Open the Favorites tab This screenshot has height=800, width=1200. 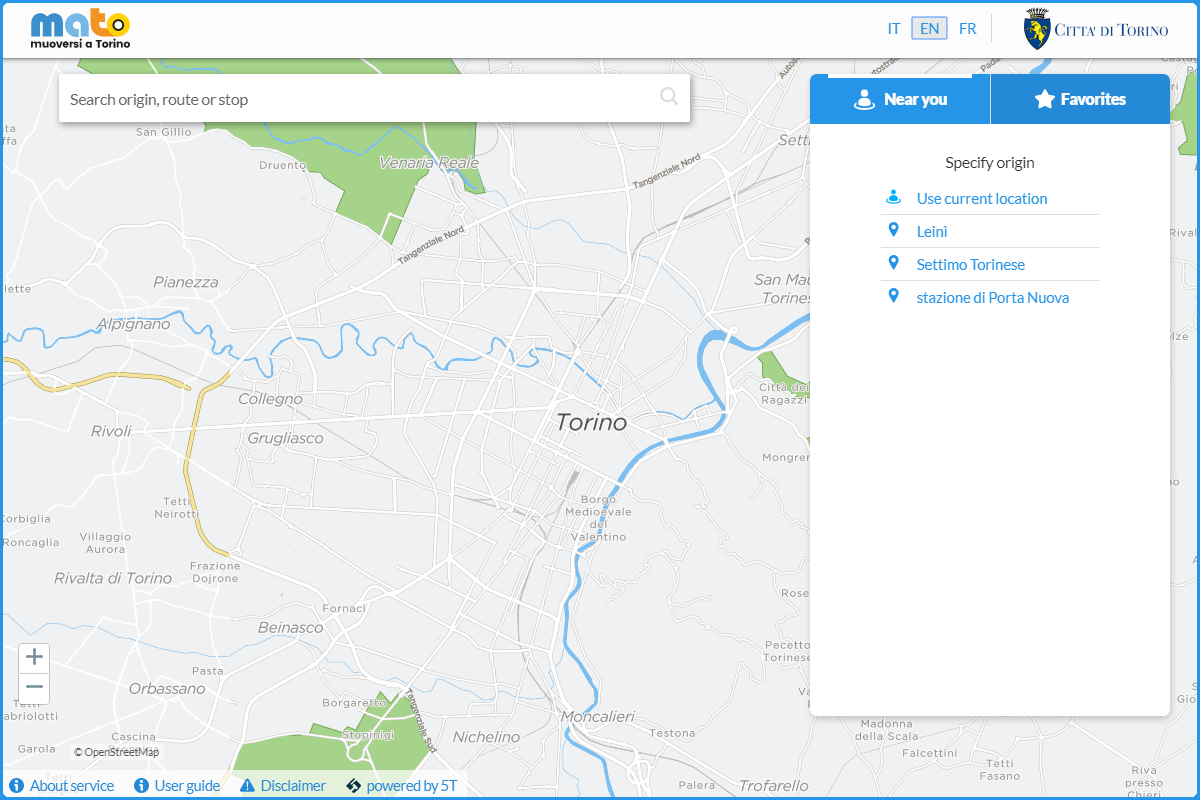pos(1080,100)
